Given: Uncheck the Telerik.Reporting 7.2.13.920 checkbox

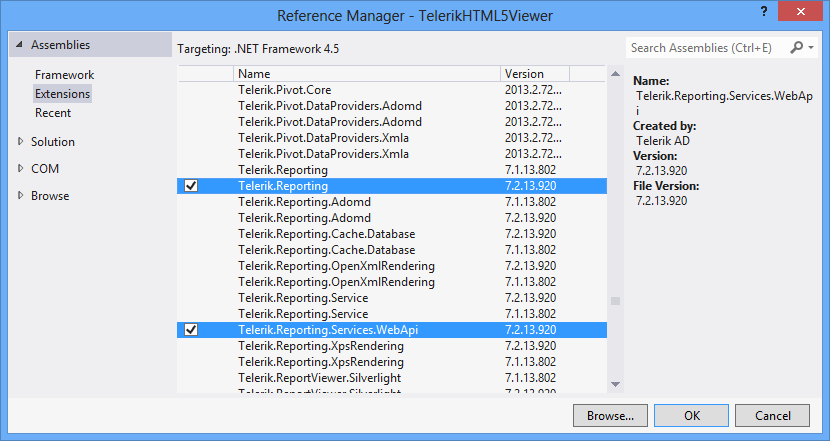Looking at the screenshot, I should click(191, 186).
